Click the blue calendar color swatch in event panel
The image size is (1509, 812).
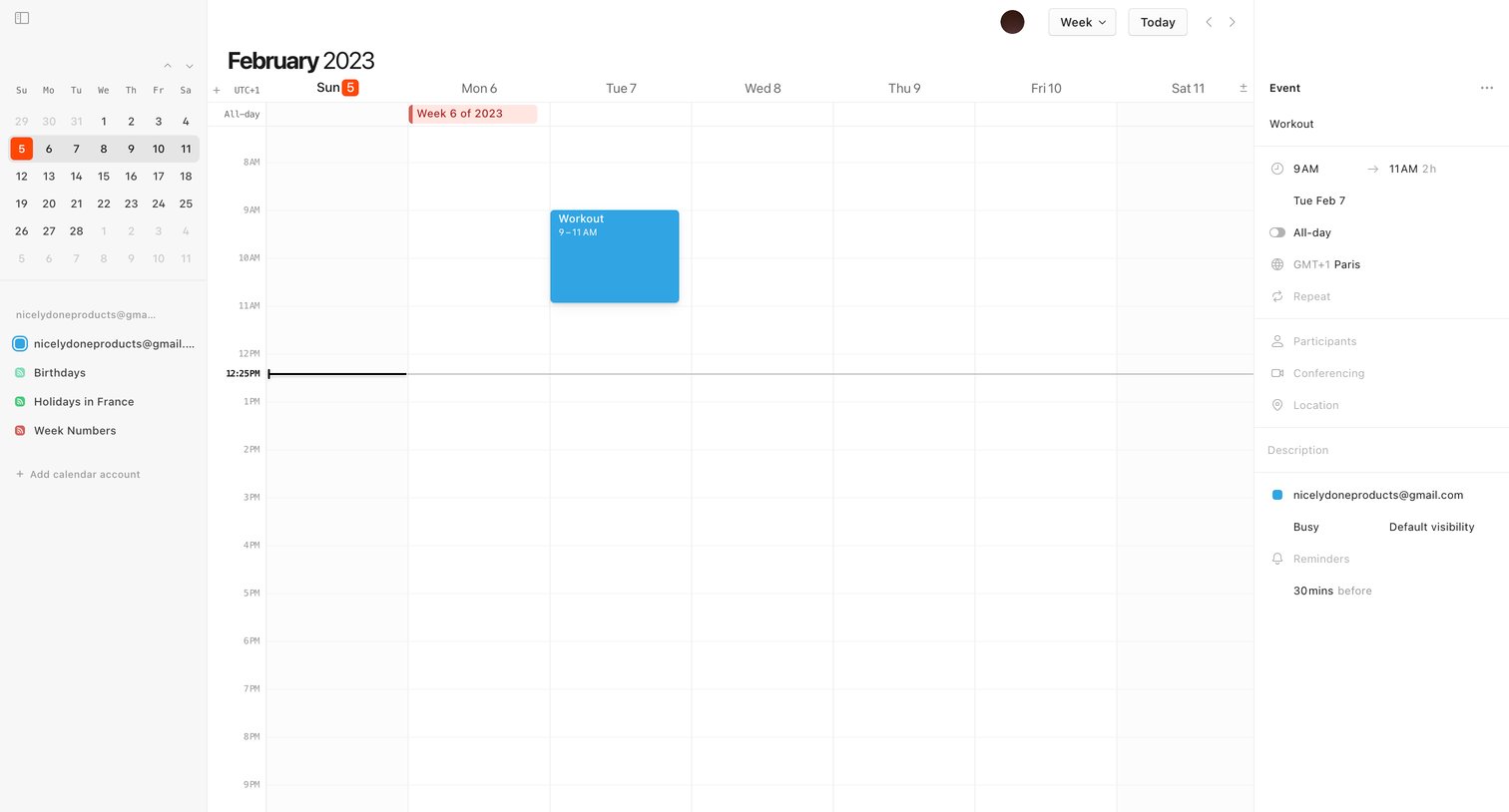[x=1277, y=495]
